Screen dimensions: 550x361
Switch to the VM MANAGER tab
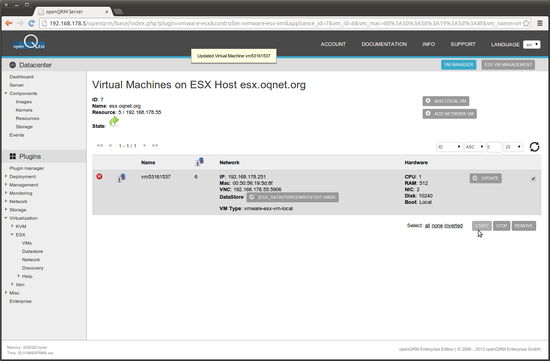(458, 65)
